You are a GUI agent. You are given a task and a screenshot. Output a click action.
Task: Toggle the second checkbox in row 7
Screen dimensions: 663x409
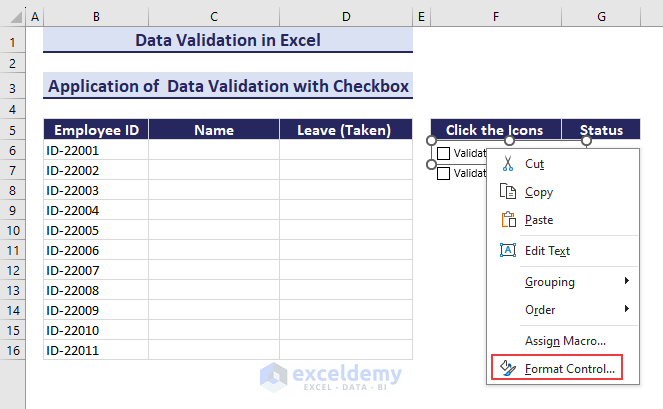tap(444, 172)
